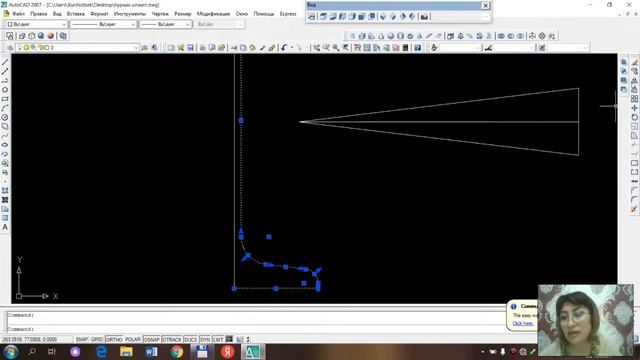Open the Инструменты menu
Screen dimensions: 640x360
[x=130, y=14]
